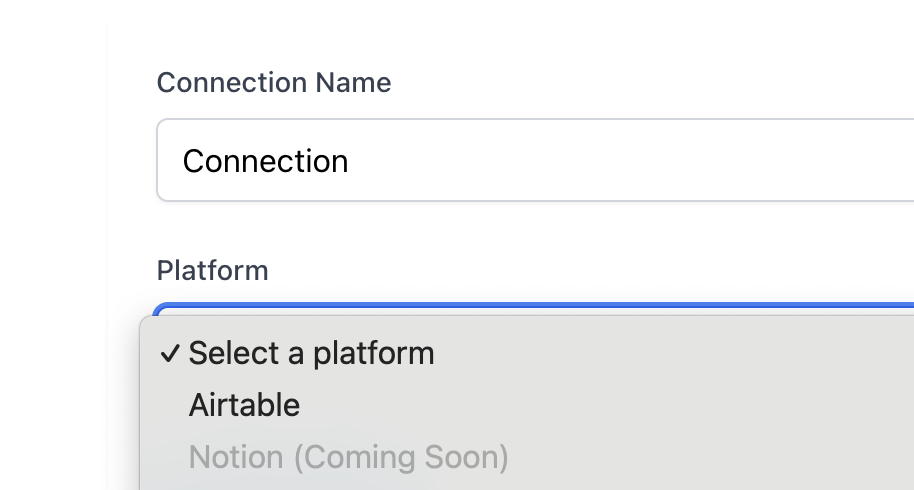The width and height of the screenshot is (914, 490).
Task: Click the greyed-out Notion (Coming Soon) option
Action: (x=348, y=457)
